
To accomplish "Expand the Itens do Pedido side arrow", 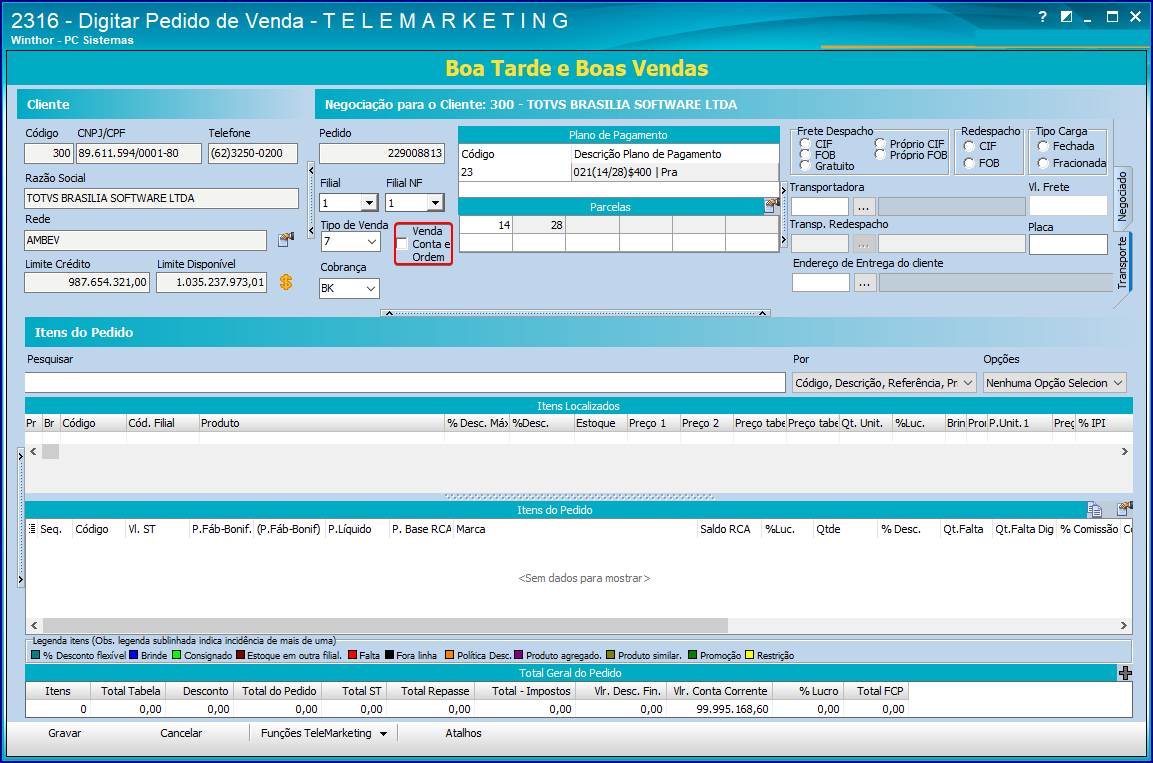I will click(x=21, y=579).
